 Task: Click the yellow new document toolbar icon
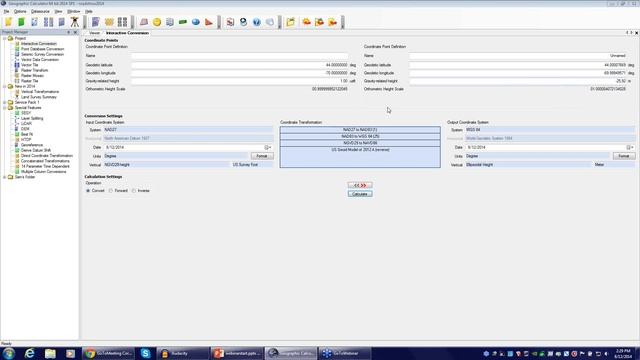click(8, 22)
